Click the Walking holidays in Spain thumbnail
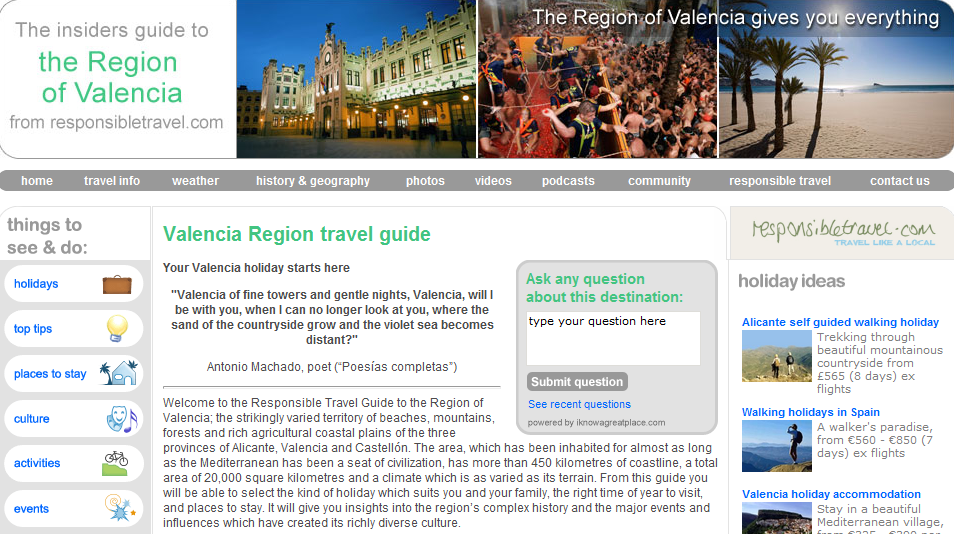Image resolution: width=954 pixels, height=534 pixels. pyautogui.click(x=776, y=446)
